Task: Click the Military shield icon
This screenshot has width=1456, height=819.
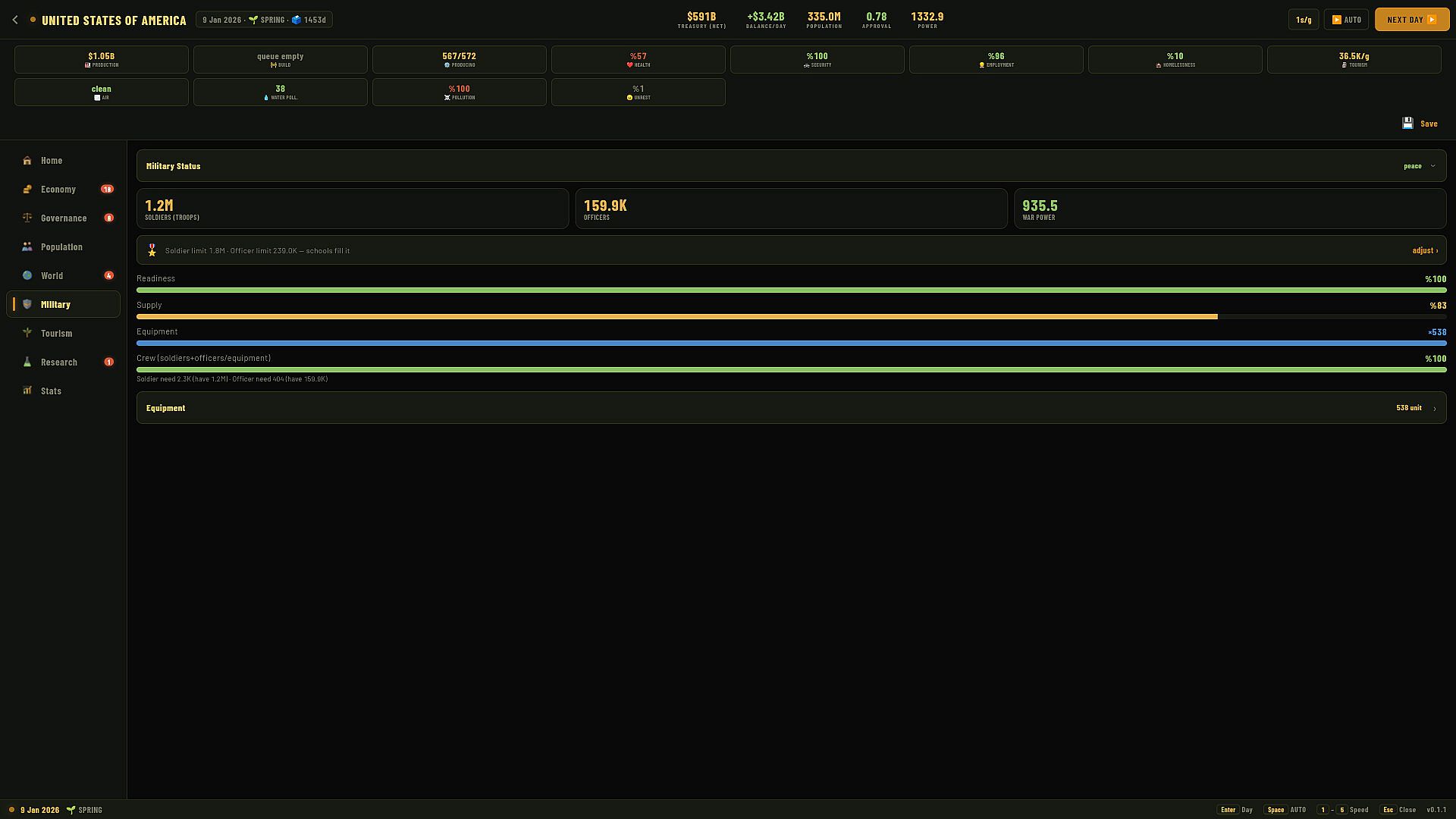Action: (27, 305)
